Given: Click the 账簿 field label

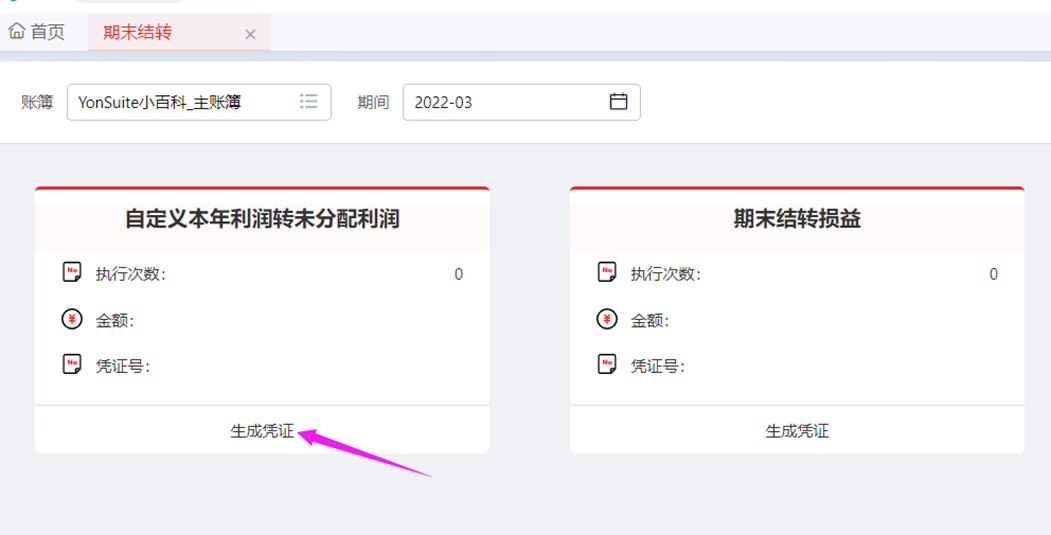Looking at the screenshot, I should pos(37,102).
